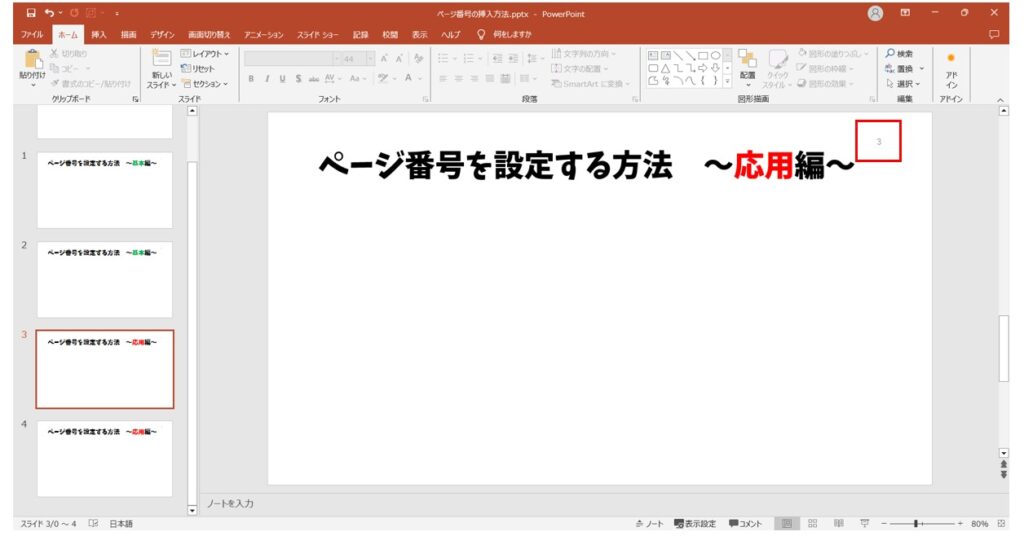Click the New Slide icon

pos(161,58)
